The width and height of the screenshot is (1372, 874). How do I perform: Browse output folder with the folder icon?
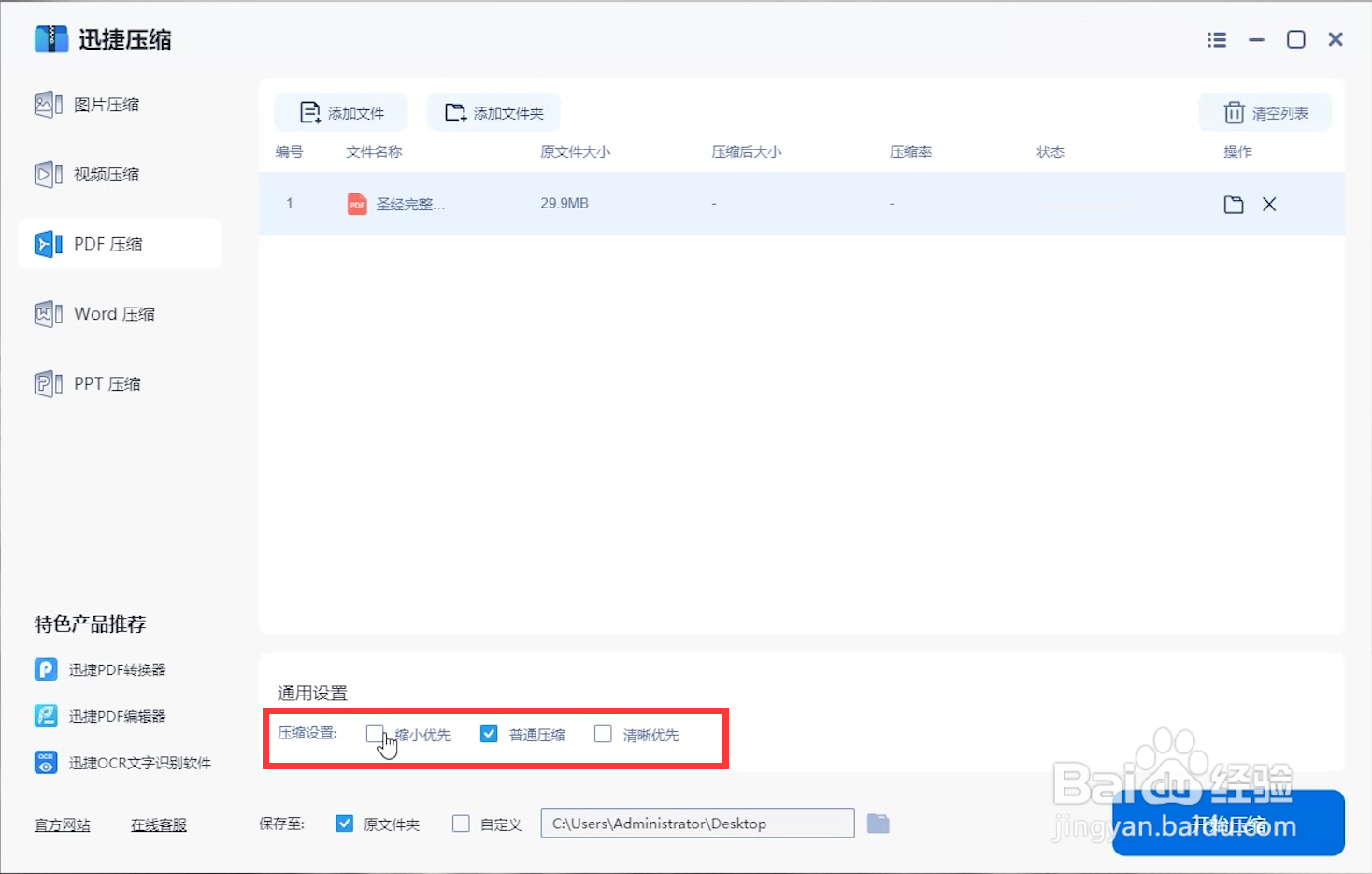coord(879,823)
